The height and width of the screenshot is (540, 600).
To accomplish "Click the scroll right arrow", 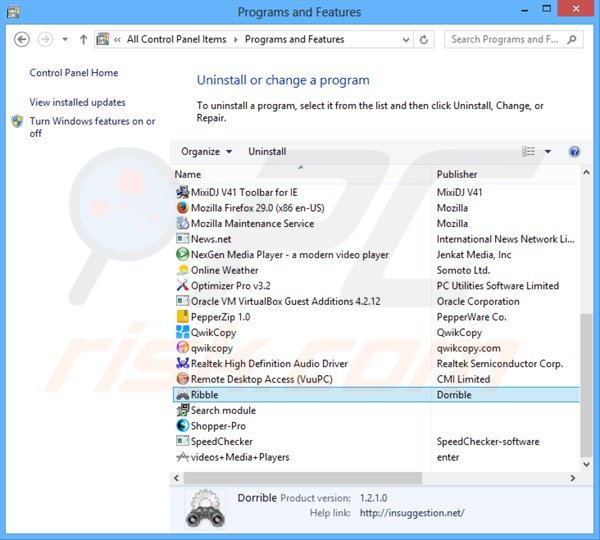I will (x=572, y=478).
